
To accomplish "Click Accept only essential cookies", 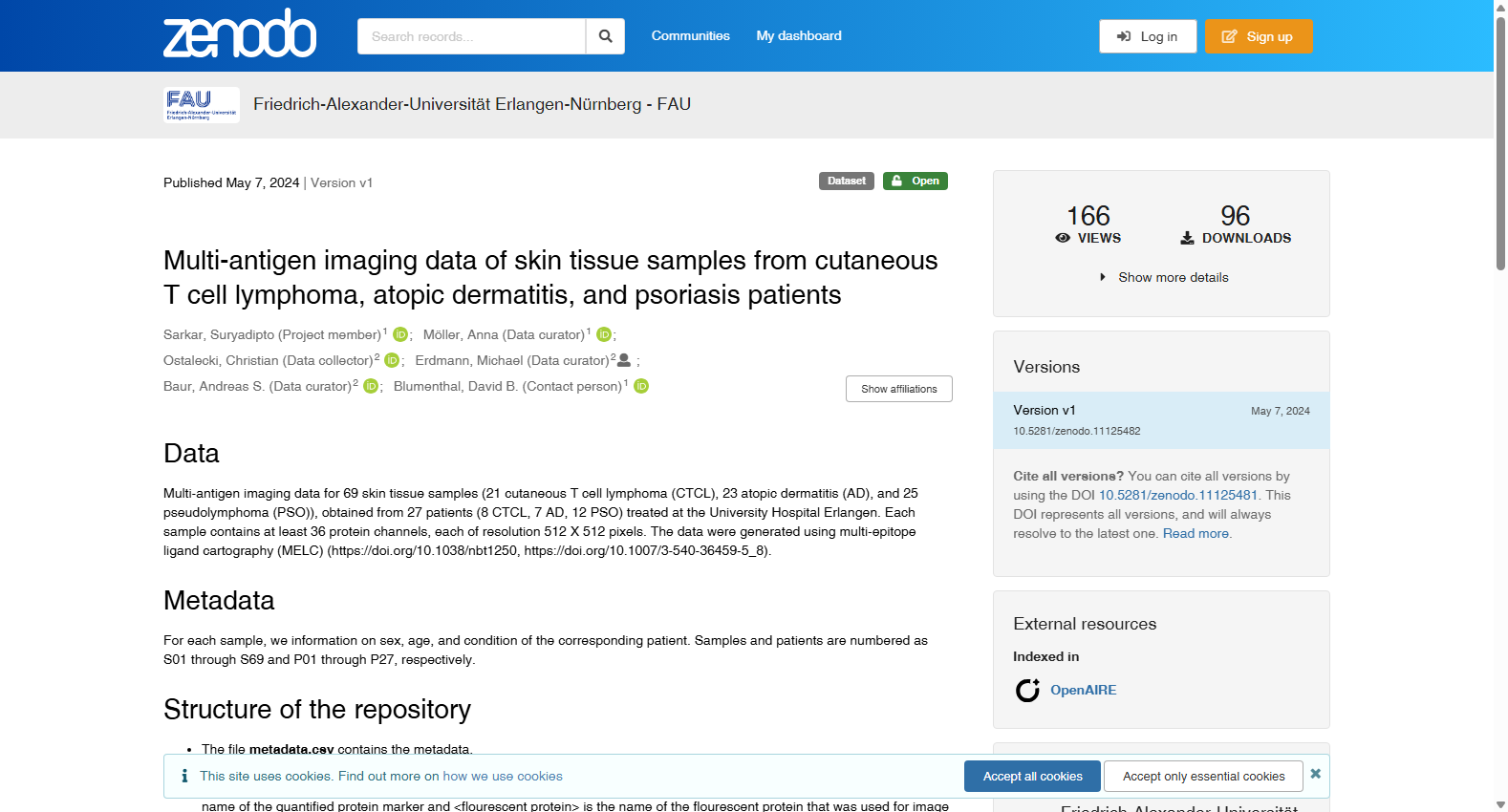I will tap(1203, 776).
